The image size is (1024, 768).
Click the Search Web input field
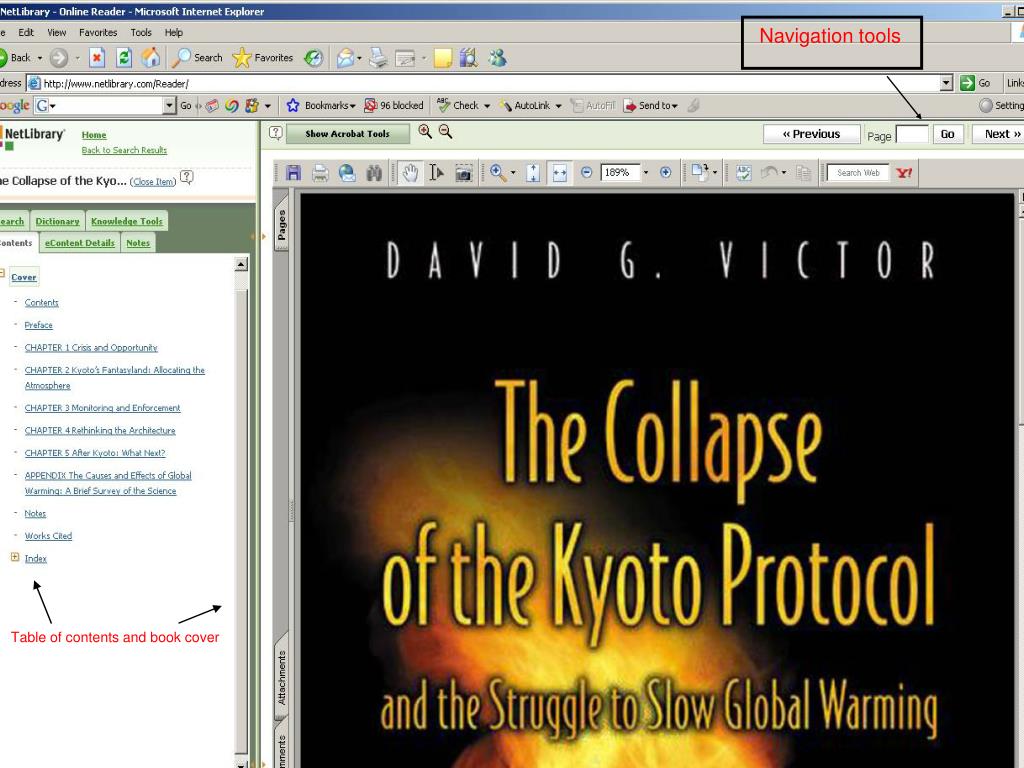pyautogui.click(x=857, y=172)
